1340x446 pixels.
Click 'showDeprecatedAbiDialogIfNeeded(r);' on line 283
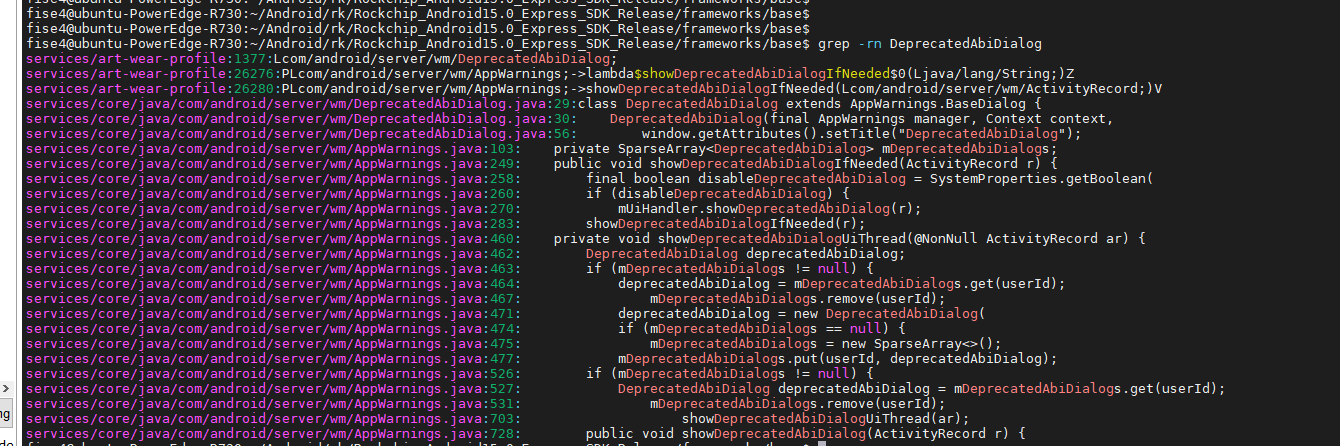pos(726,224)
